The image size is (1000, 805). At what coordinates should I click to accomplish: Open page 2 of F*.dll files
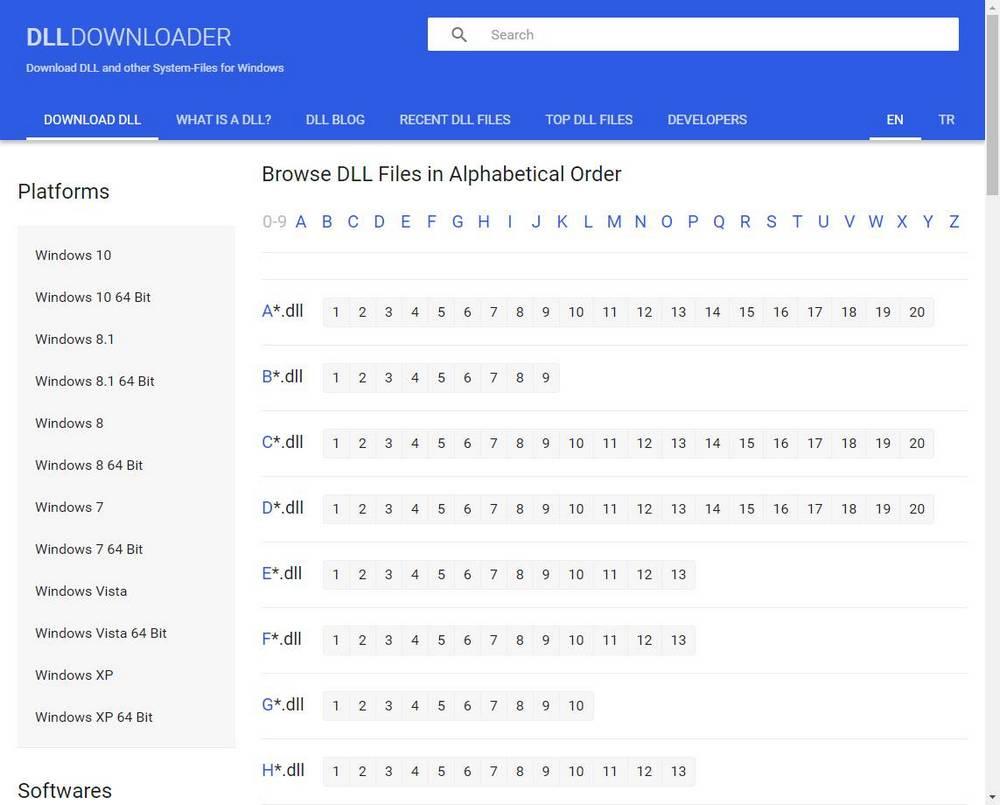[x=362, y=640]
